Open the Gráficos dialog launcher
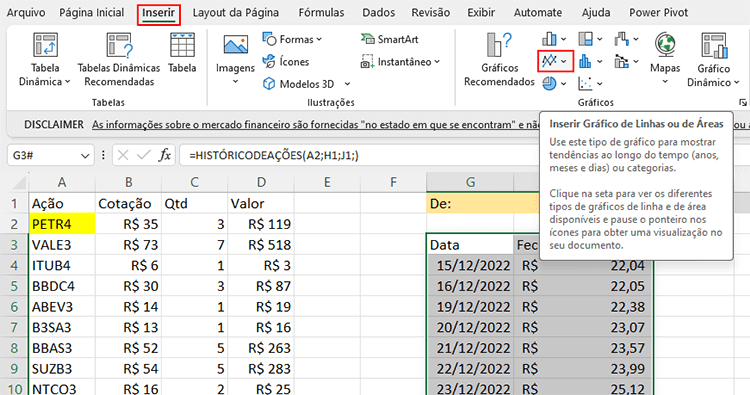This screenshot has height=395, width=750. tap(742, 102)
